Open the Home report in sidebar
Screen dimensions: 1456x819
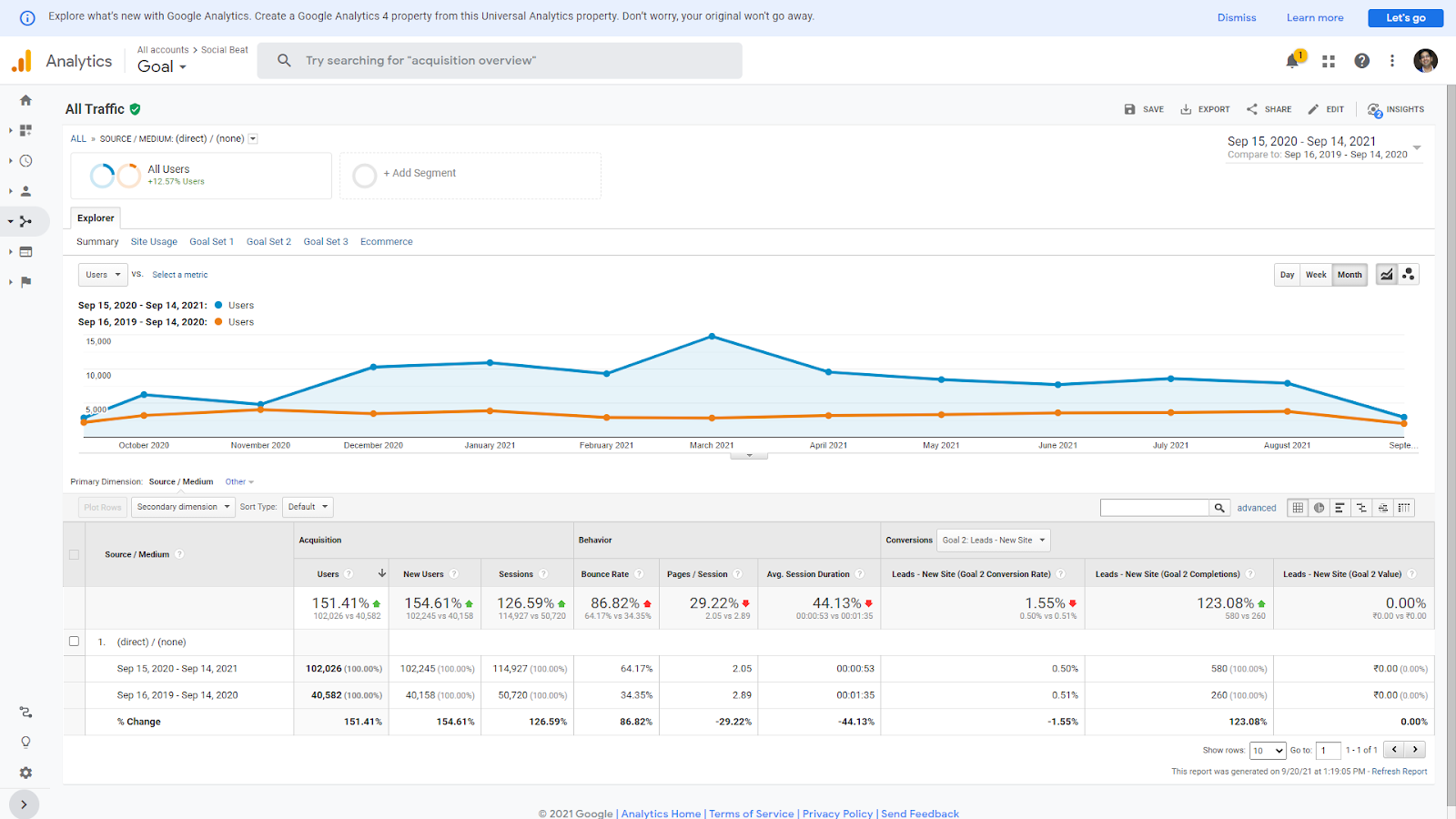pyautogui.click(x=25, y=100)
